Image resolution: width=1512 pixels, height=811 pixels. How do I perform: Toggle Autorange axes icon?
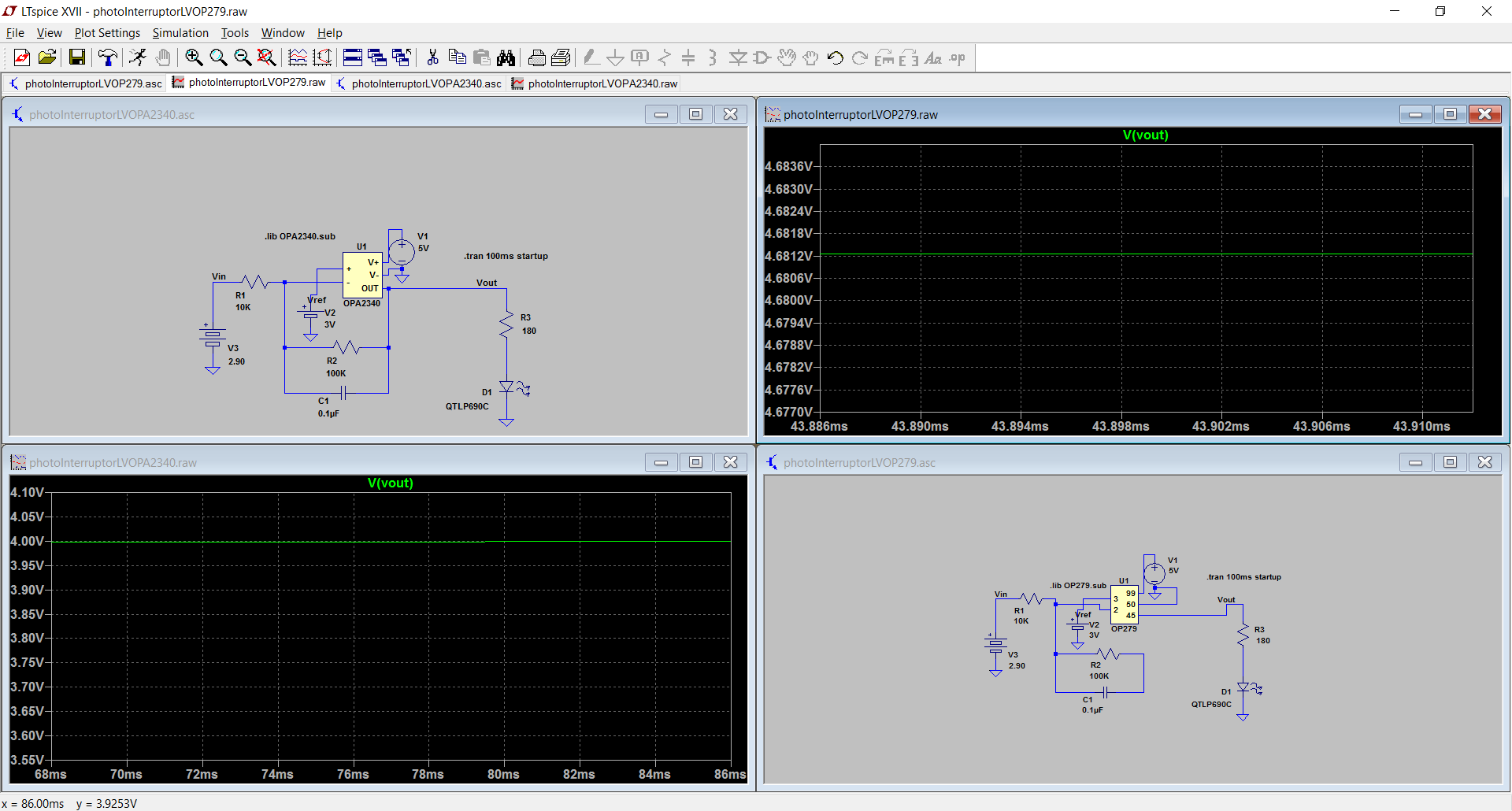pos(322,57)
